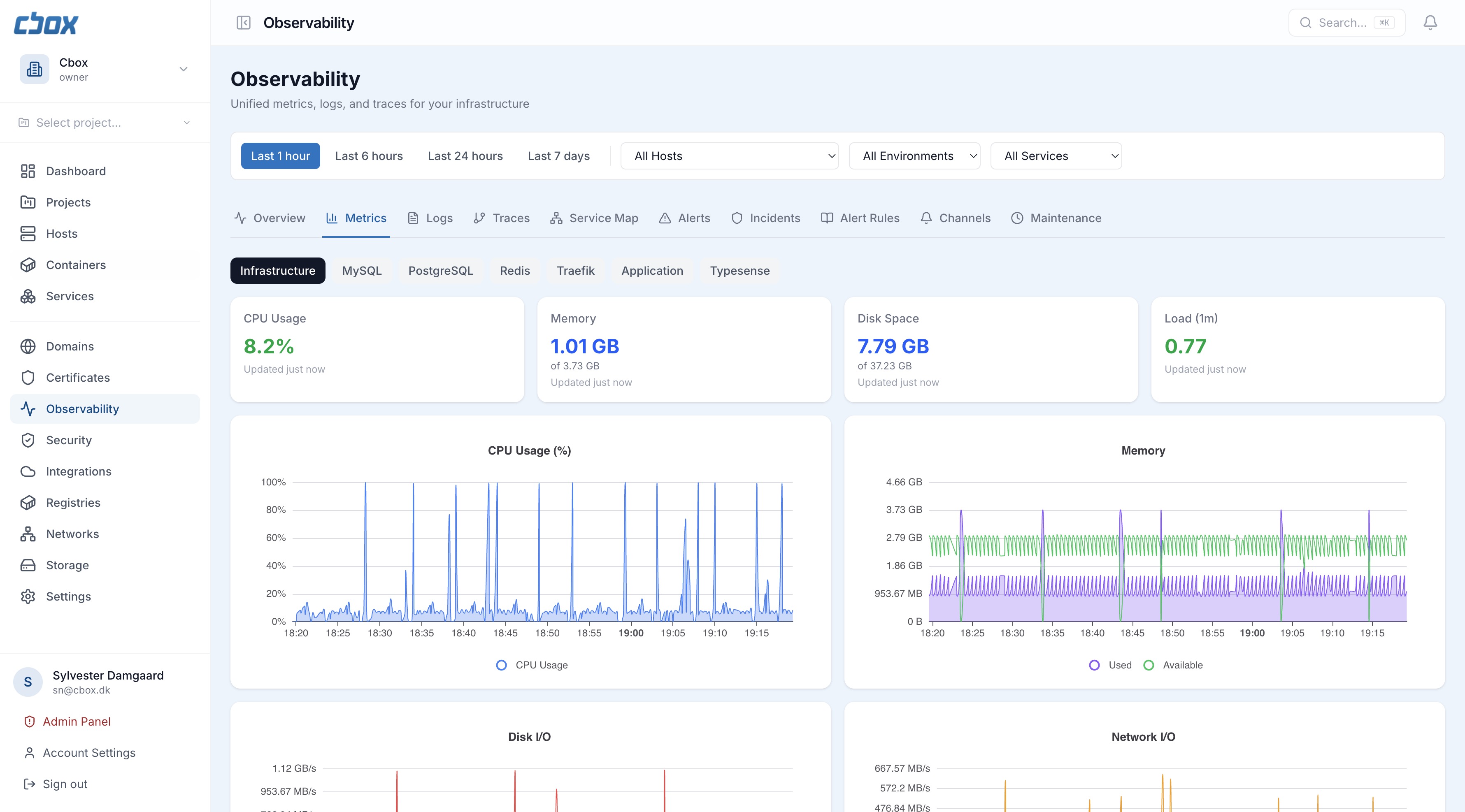
Task: Open the Dashboard from the sidebar
Action: 75,171
